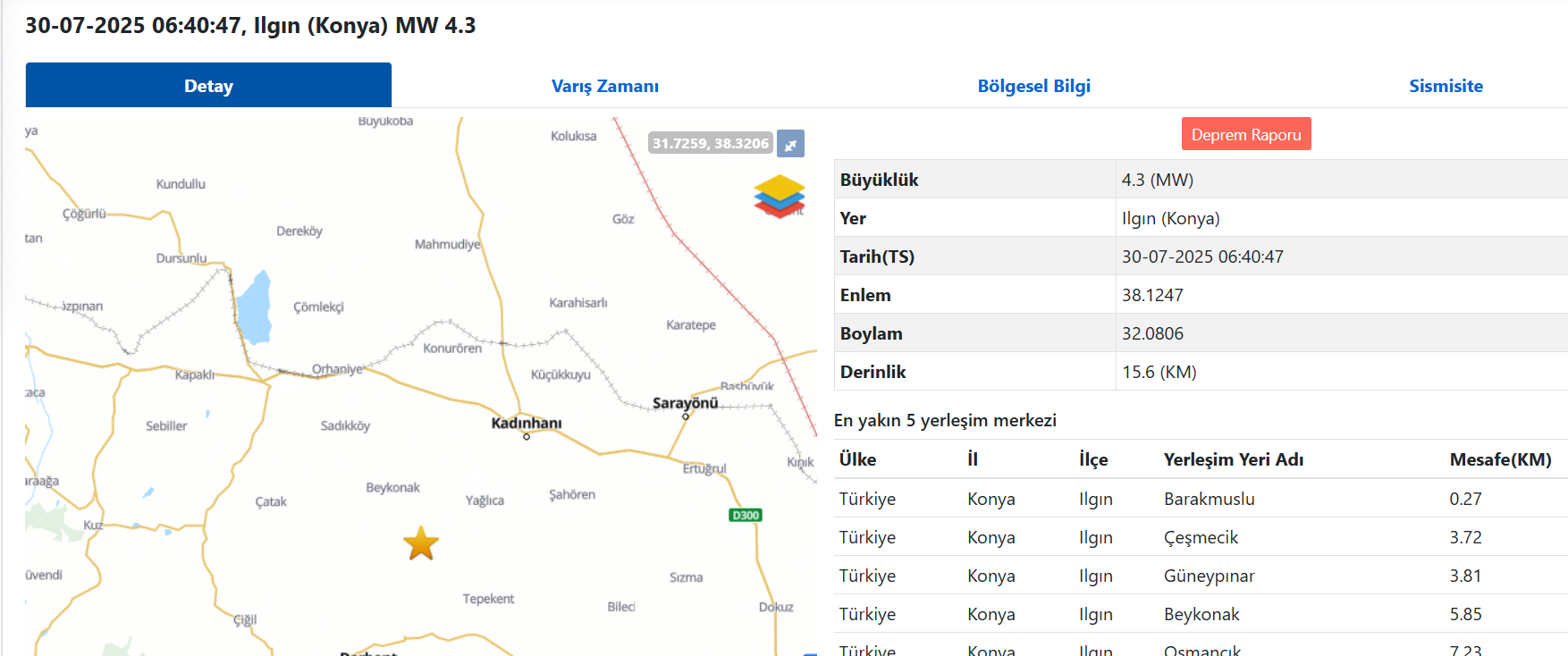Select the Beykonak settlement table row
Screen dimensions: 1568x656
tap(1201, 614)
